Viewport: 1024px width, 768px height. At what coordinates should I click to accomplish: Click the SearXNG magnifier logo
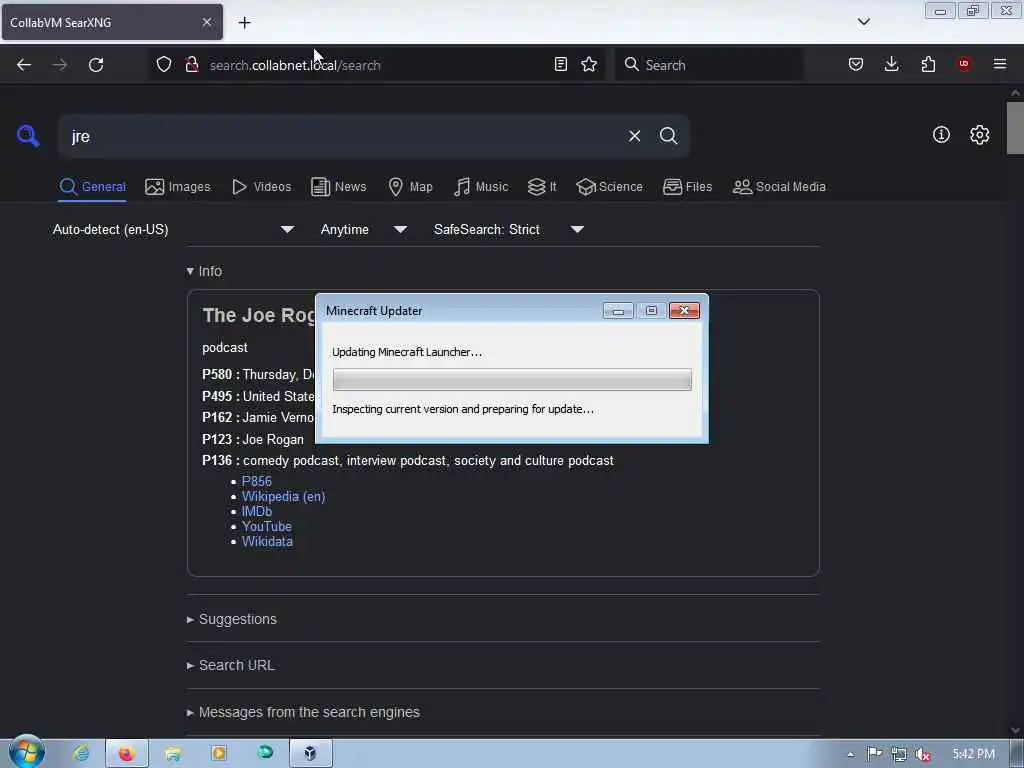point(28,135)
